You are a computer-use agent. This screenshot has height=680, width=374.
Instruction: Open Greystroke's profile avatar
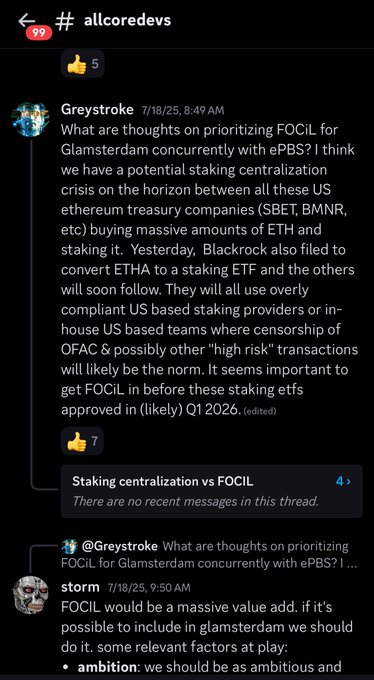pos(30,120)
